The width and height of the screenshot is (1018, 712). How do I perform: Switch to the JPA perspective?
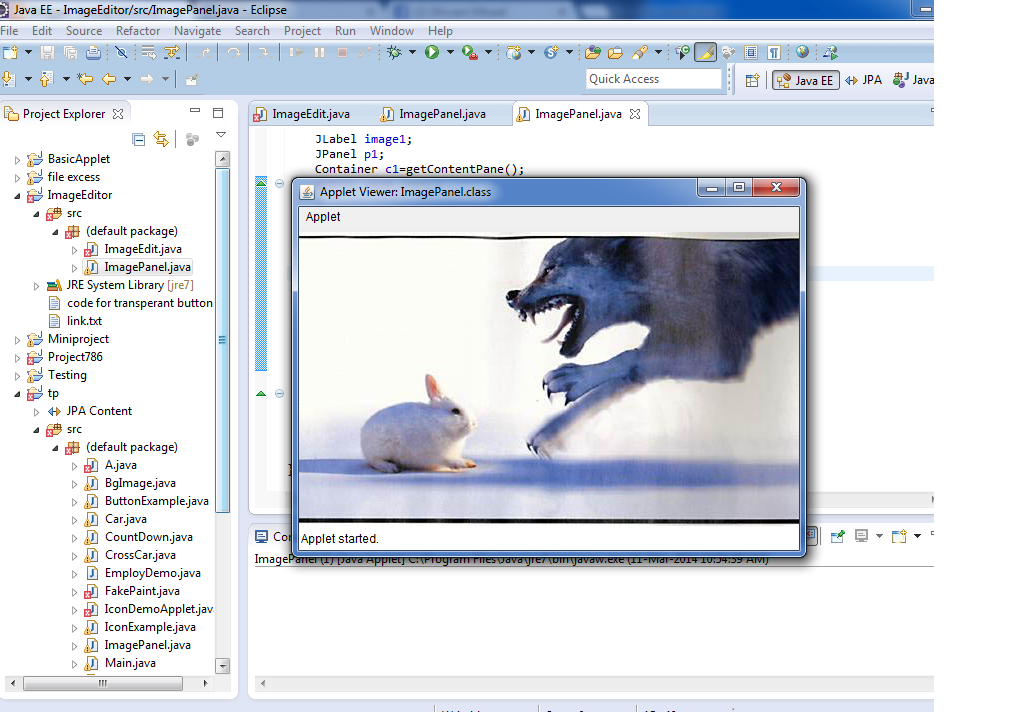[863, 80]
